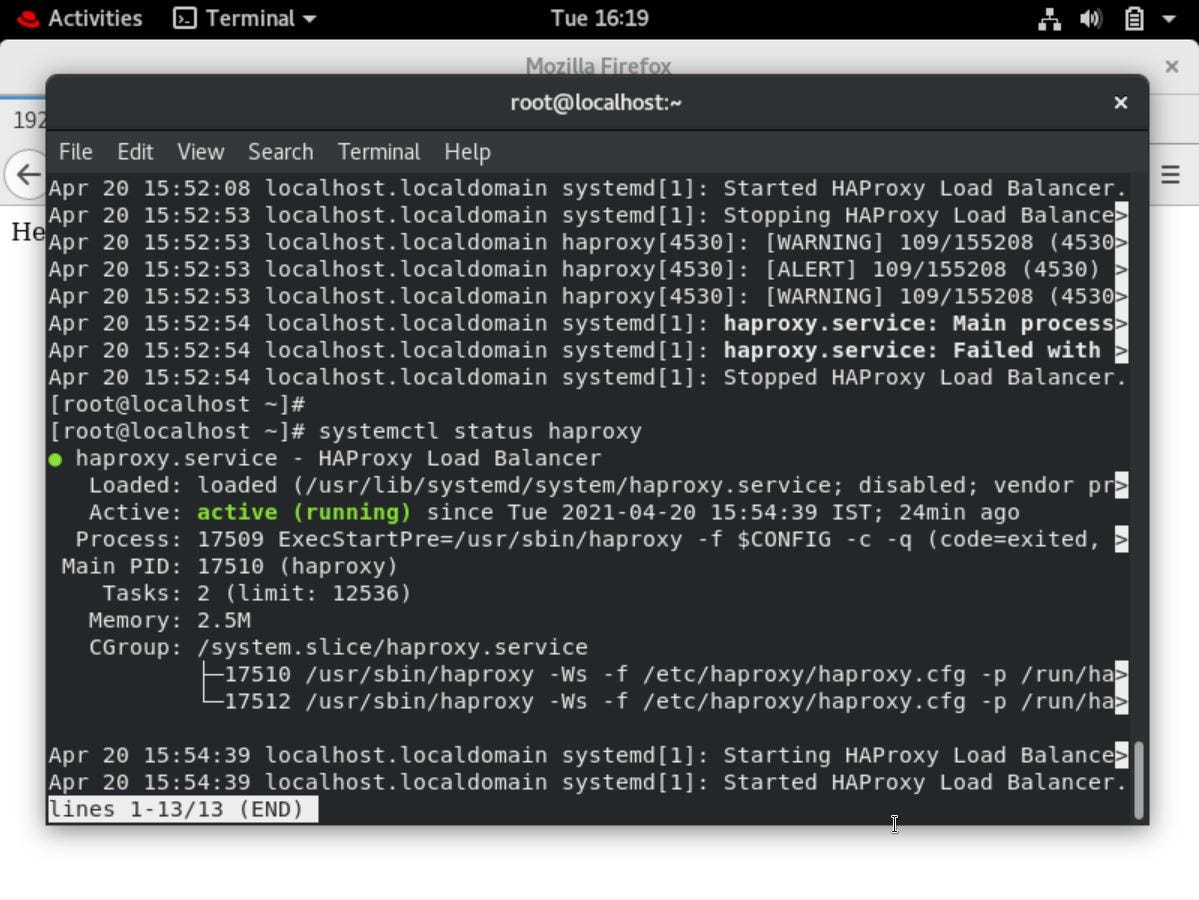Click the 15:52:54 'Stopped HAProxy Load Balancer' line
Image resolution: width=1199 pixels, height=900 pixels.
tap(588, 377)
